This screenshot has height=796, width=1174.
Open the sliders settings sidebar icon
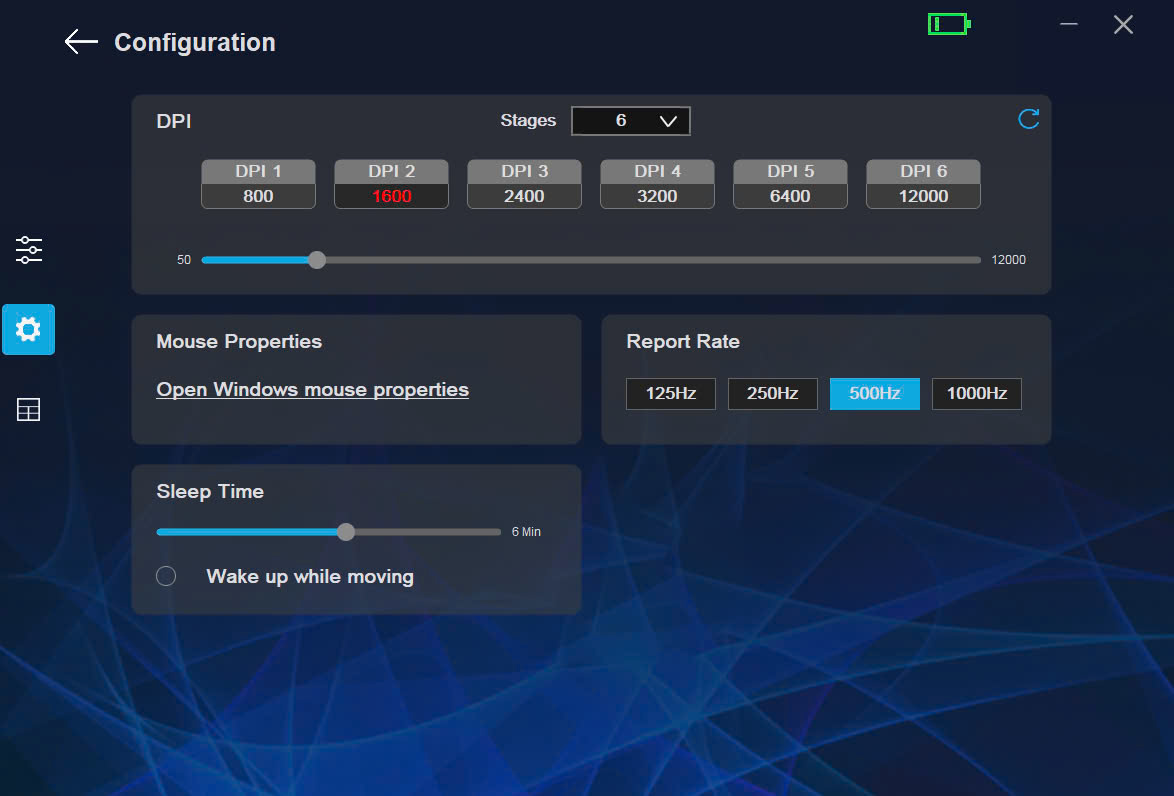click(x=29, y=250)
